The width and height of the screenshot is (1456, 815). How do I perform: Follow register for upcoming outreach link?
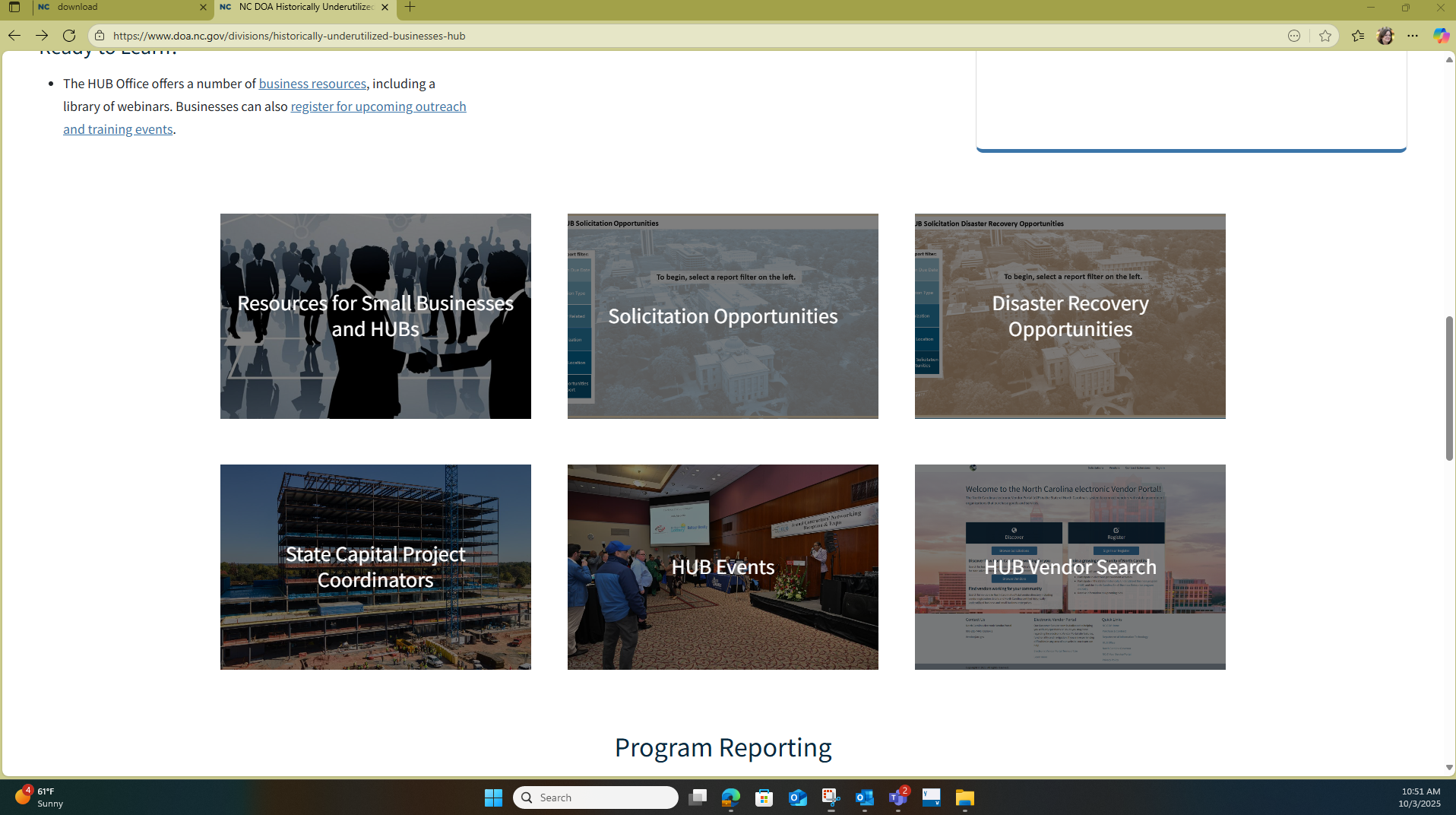click(378, 106)
